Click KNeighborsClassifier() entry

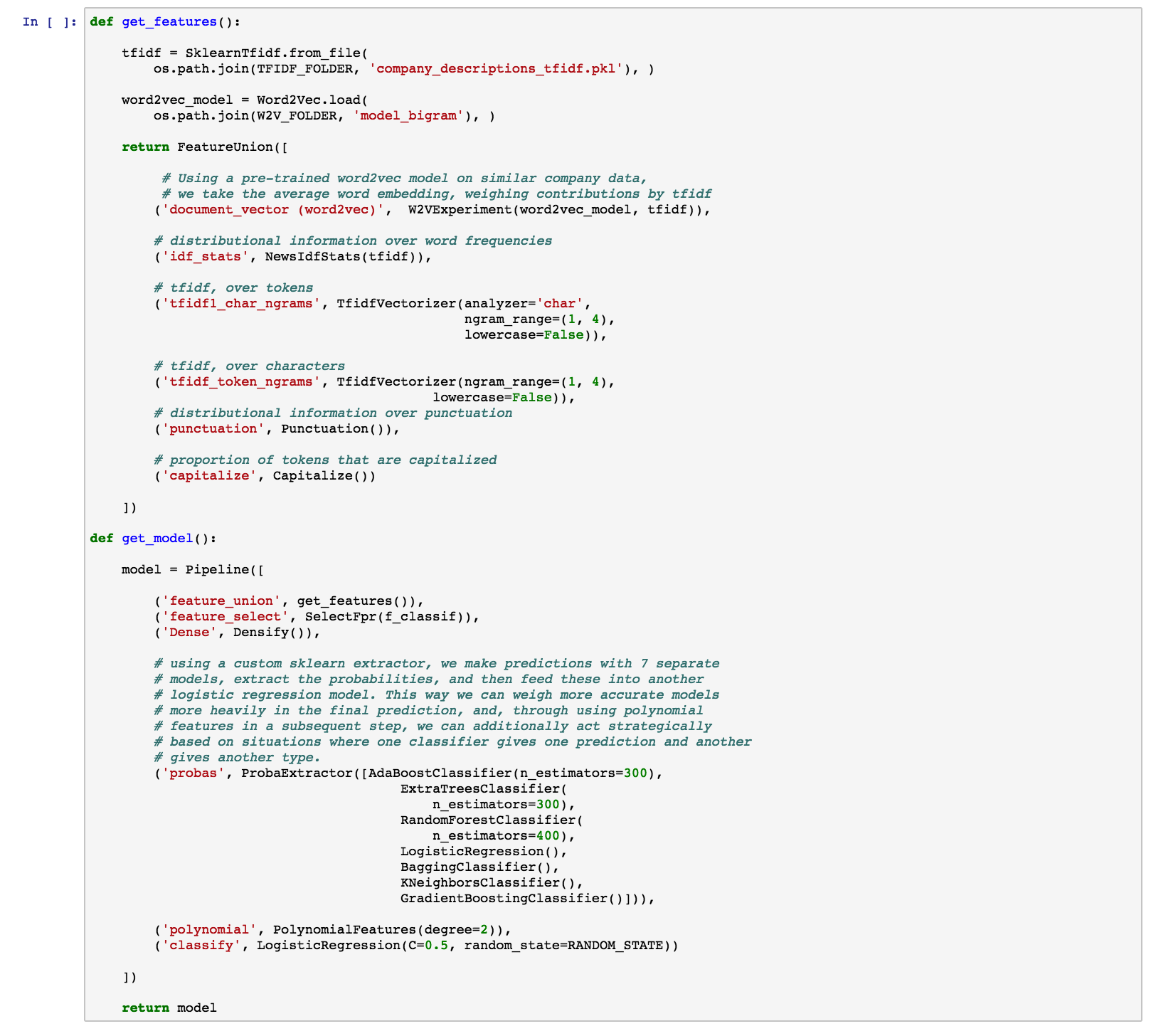click(x=488, y=882)
